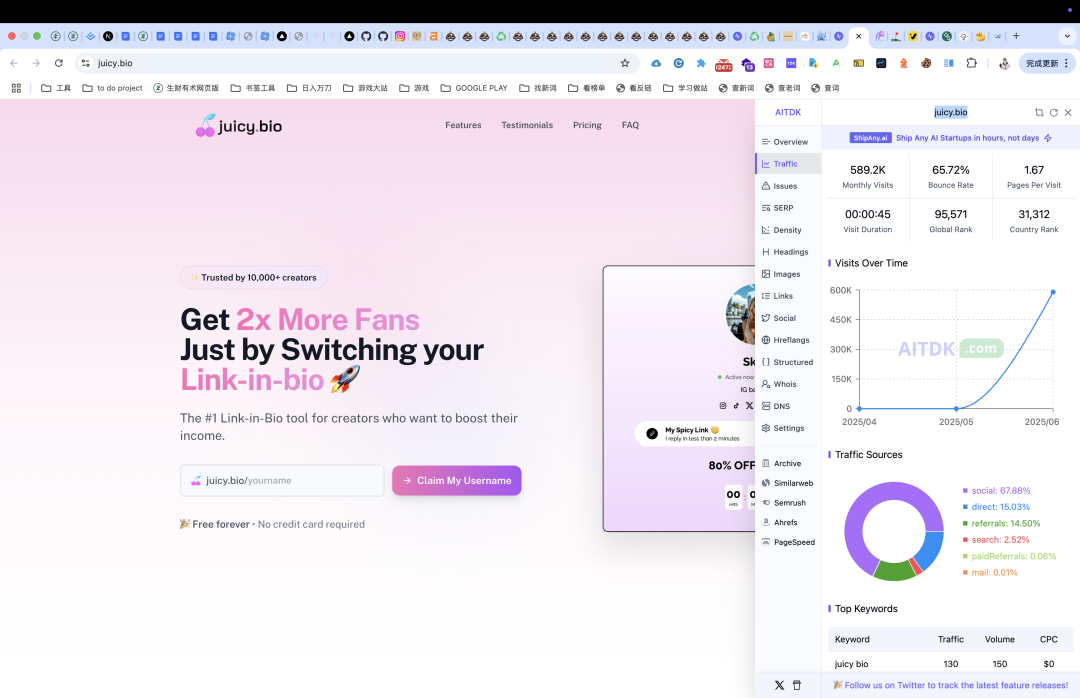Viewport: 1080px width, 698px height.
Task: Open the 游戏大站 bookmarks folder
Action: point(365,88)
